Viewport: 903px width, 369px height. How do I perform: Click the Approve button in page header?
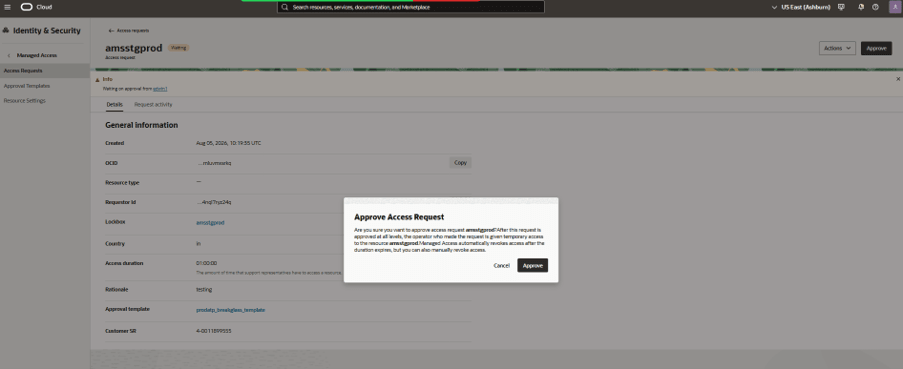(x=876, y=48)
